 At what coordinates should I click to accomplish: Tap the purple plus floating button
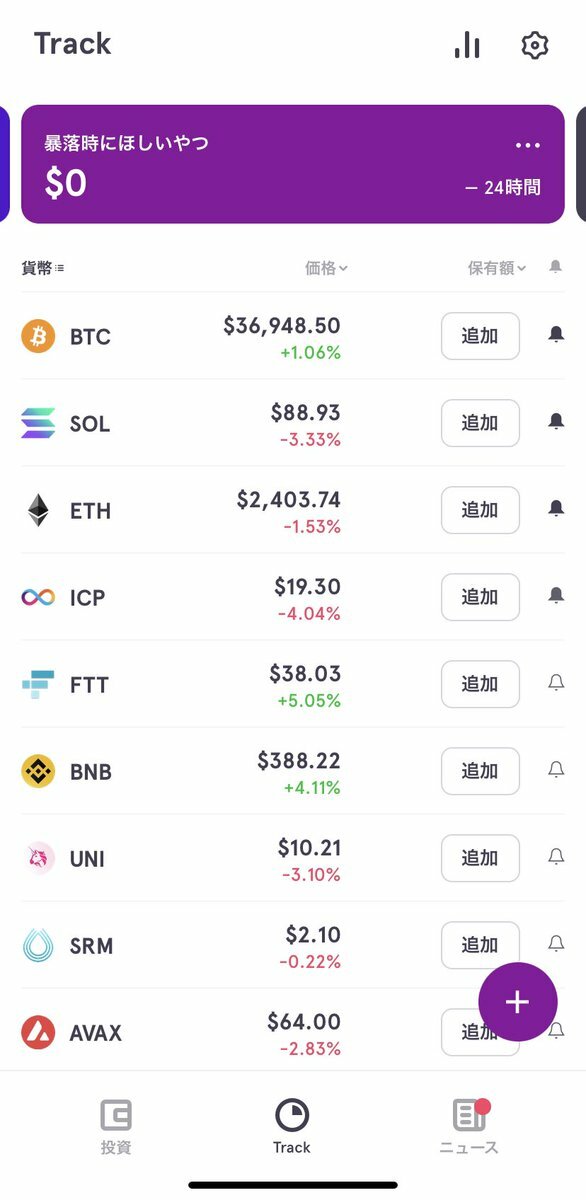coord(517,1002)
